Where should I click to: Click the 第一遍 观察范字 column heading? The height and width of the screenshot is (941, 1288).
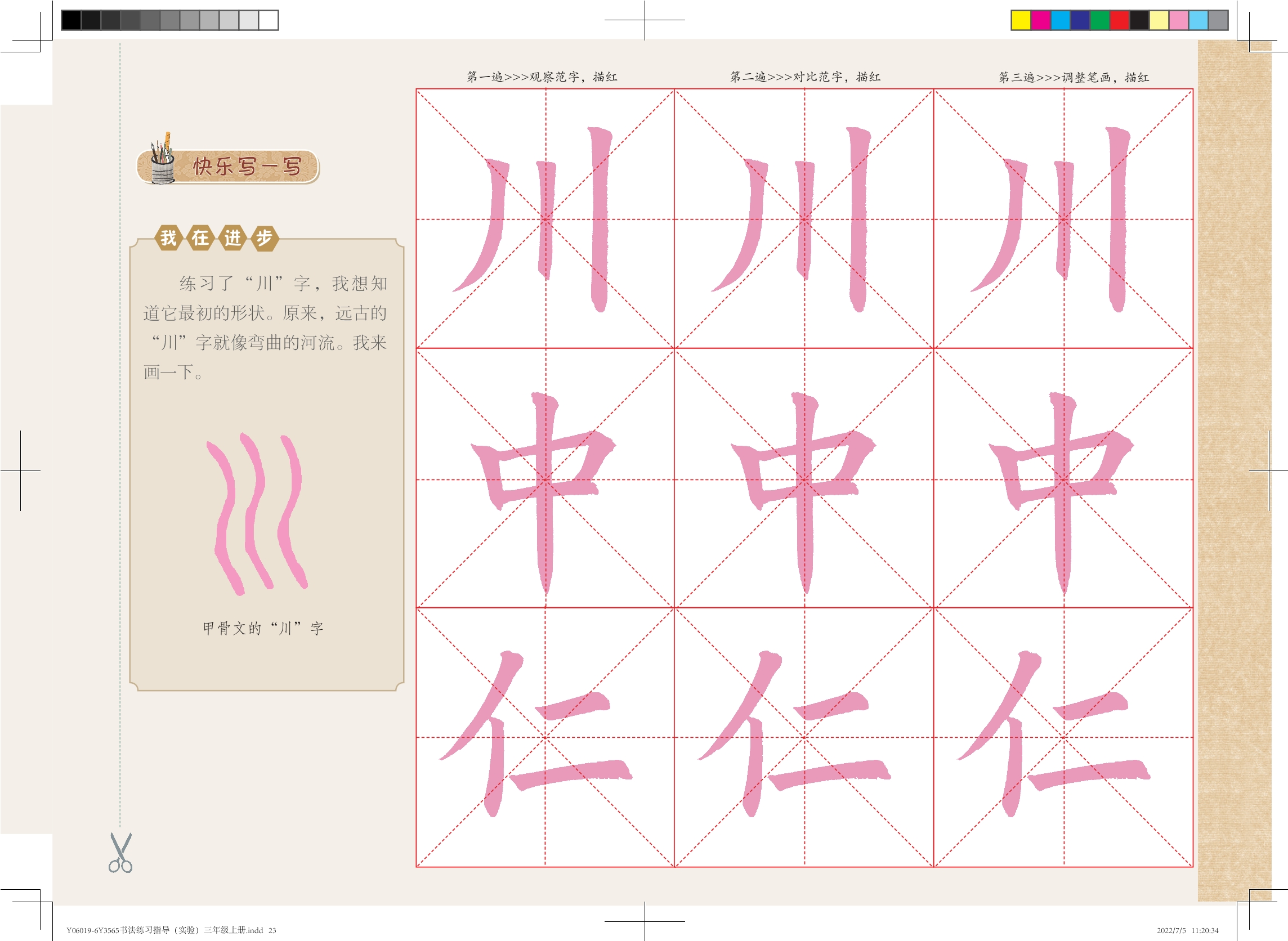pyautogui.click(x=542, y=77)
